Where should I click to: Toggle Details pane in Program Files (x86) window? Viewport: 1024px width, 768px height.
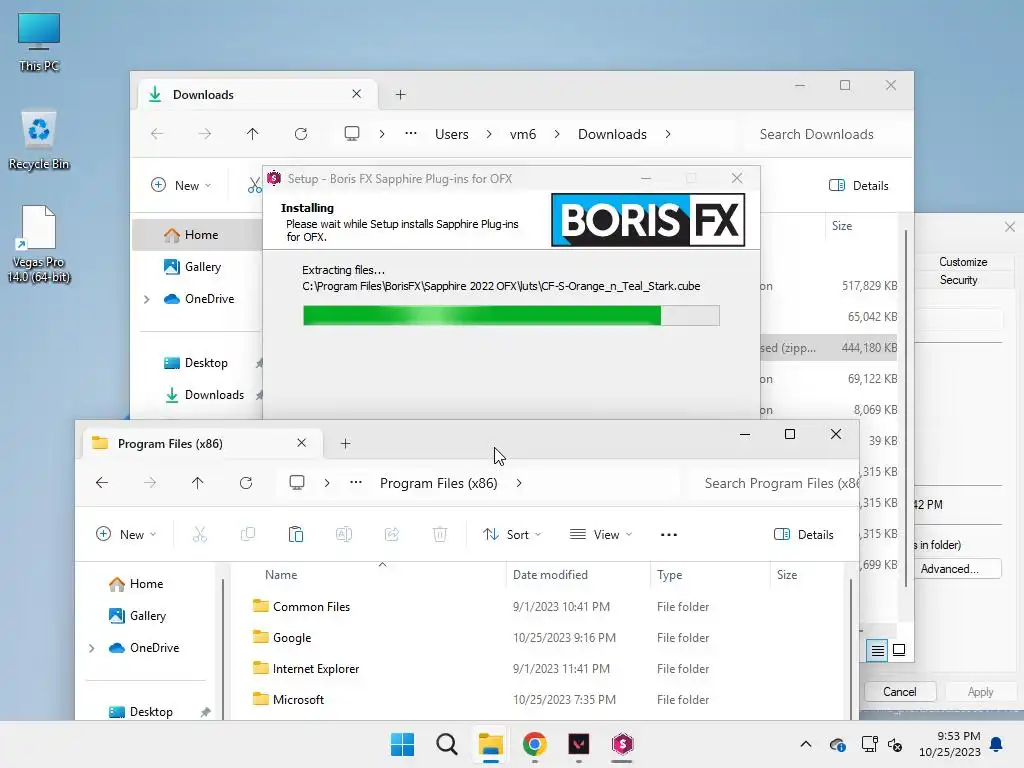[804, 534]
